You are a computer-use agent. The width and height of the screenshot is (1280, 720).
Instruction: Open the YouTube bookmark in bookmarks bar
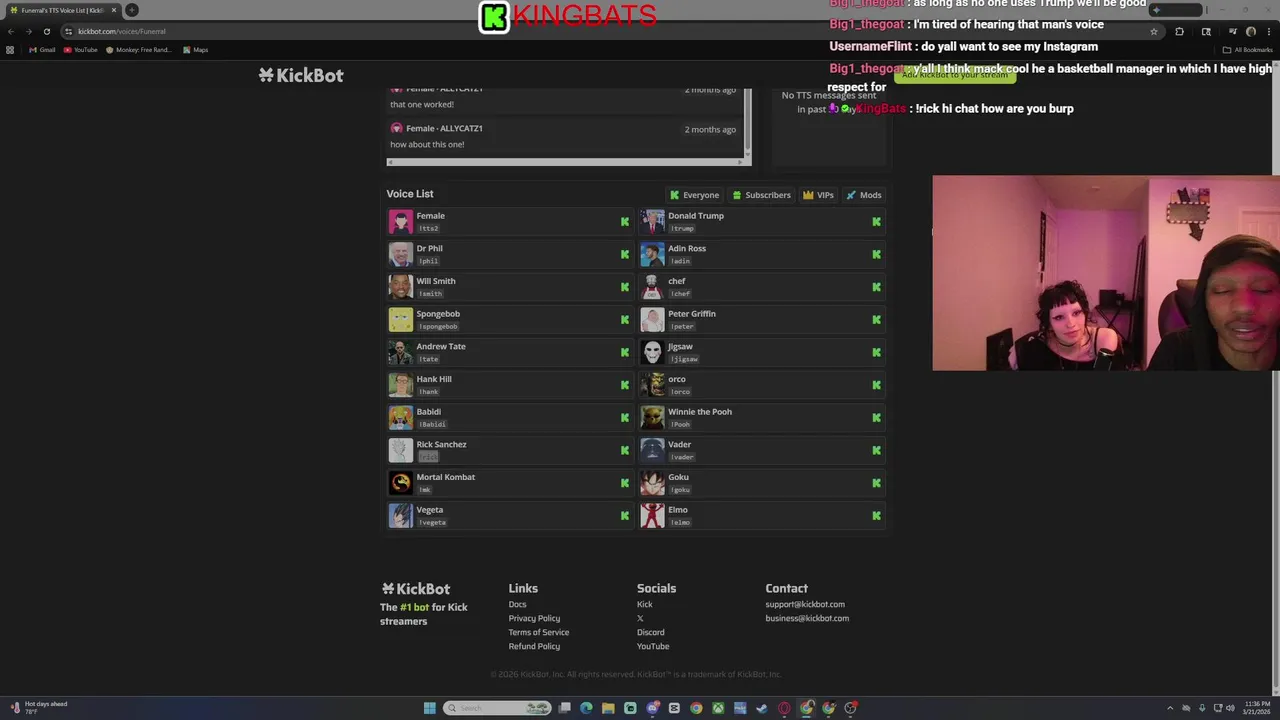tap(80, 50)
